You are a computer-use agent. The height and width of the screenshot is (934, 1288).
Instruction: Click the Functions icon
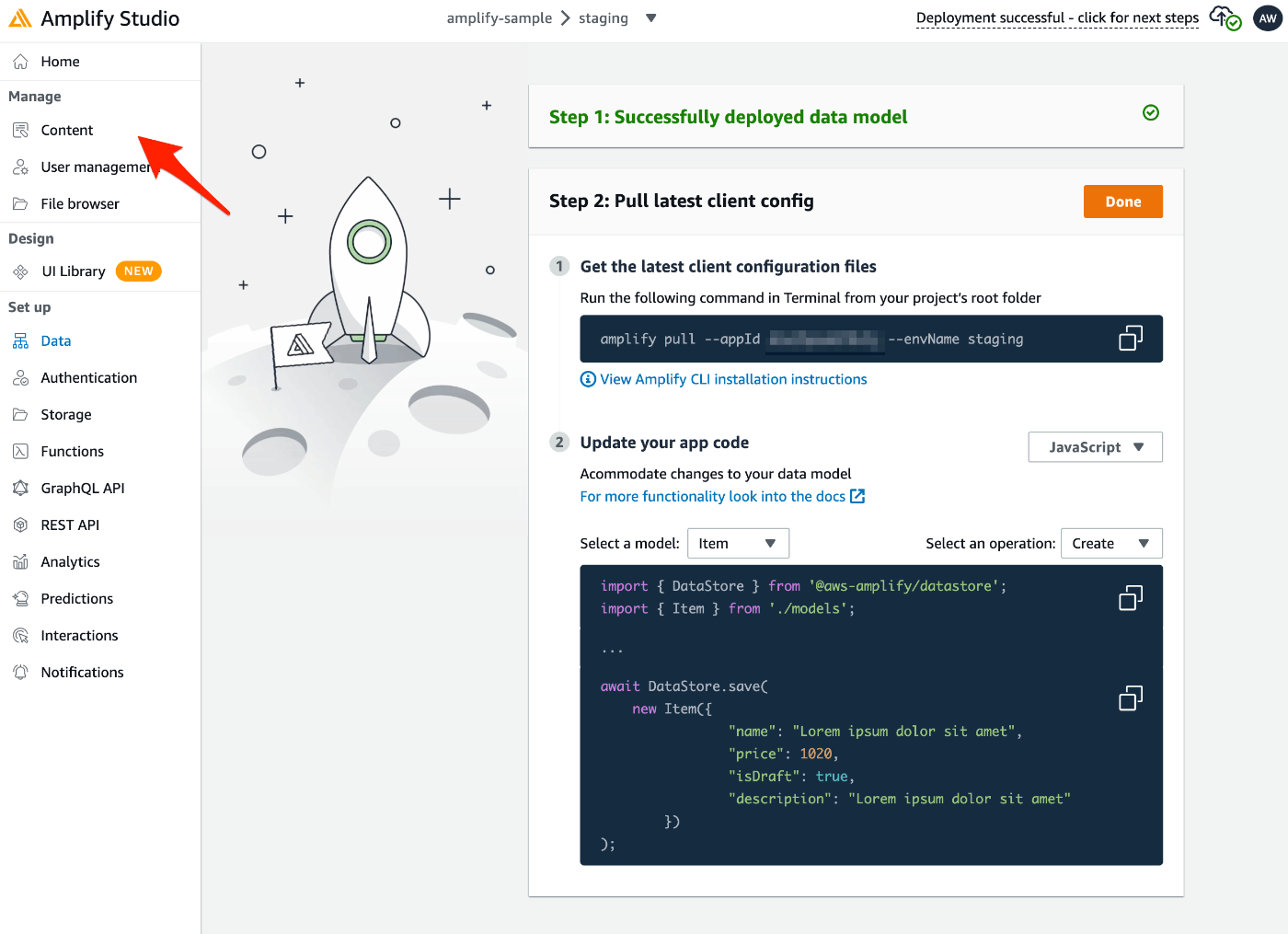20,452
